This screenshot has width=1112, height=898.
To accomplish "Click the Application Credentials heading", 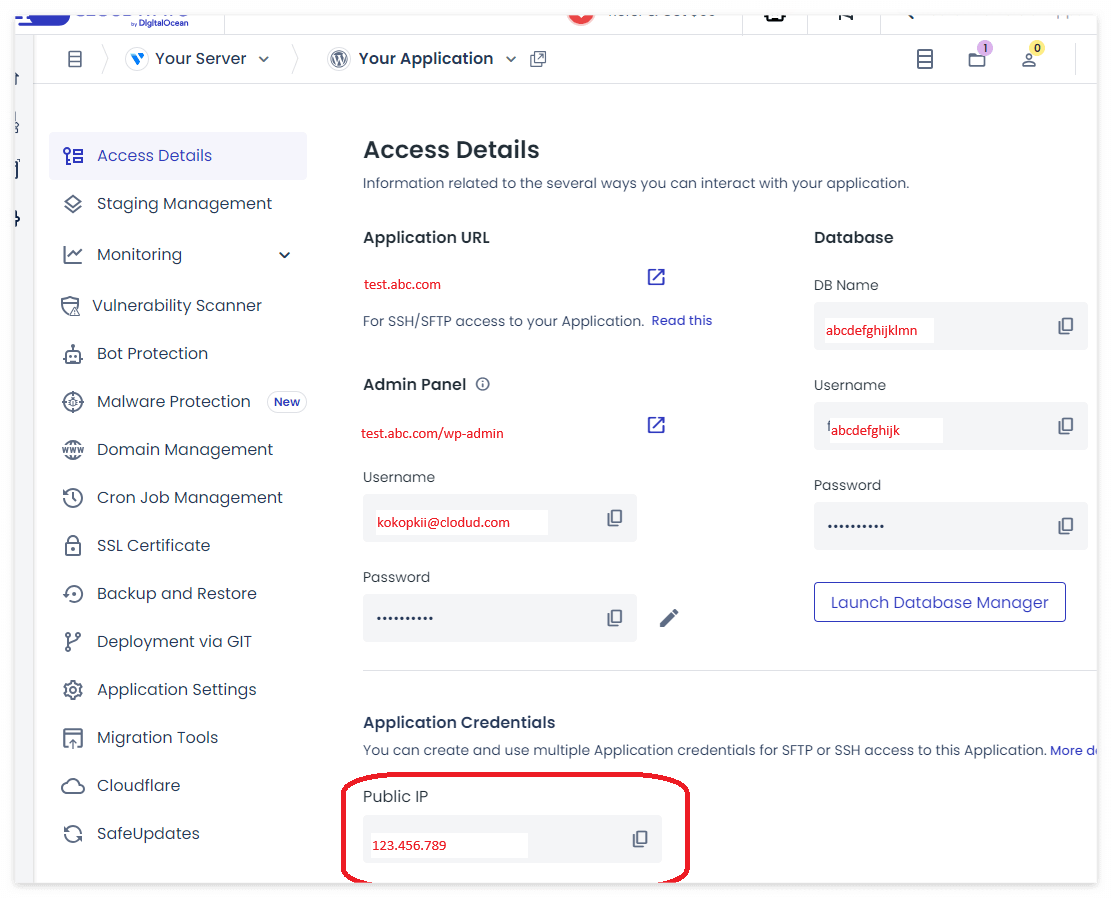I will click(x=459, y=722).
